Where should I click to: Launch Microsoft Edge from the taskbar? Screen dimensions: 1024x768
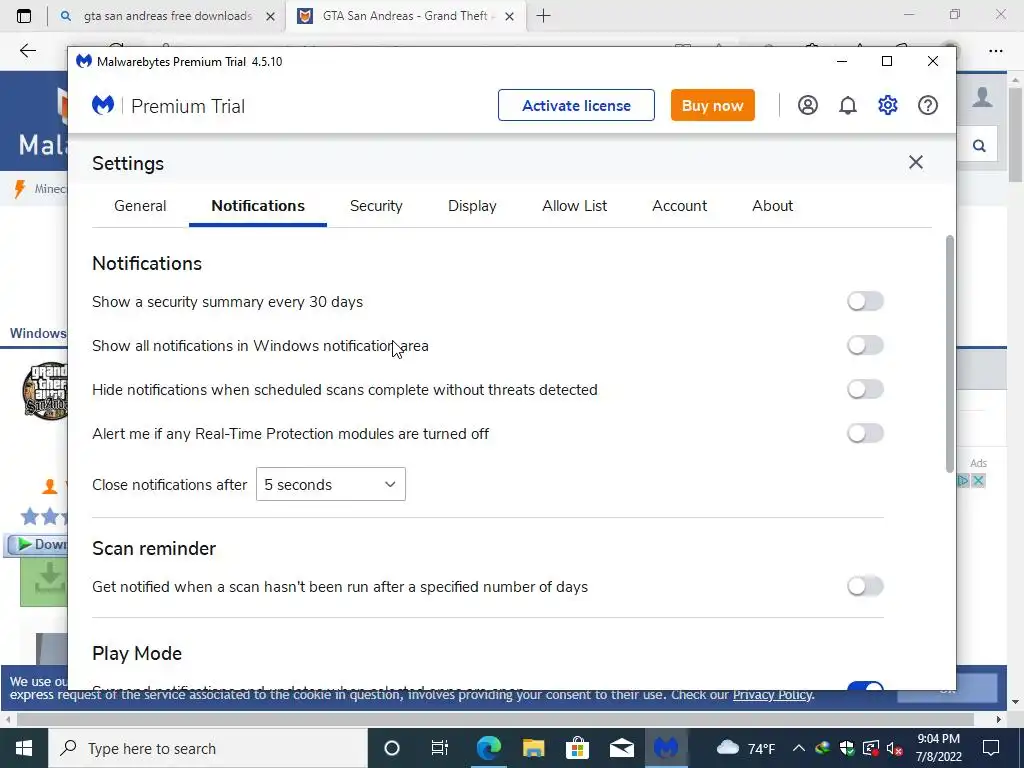[488, 748]
